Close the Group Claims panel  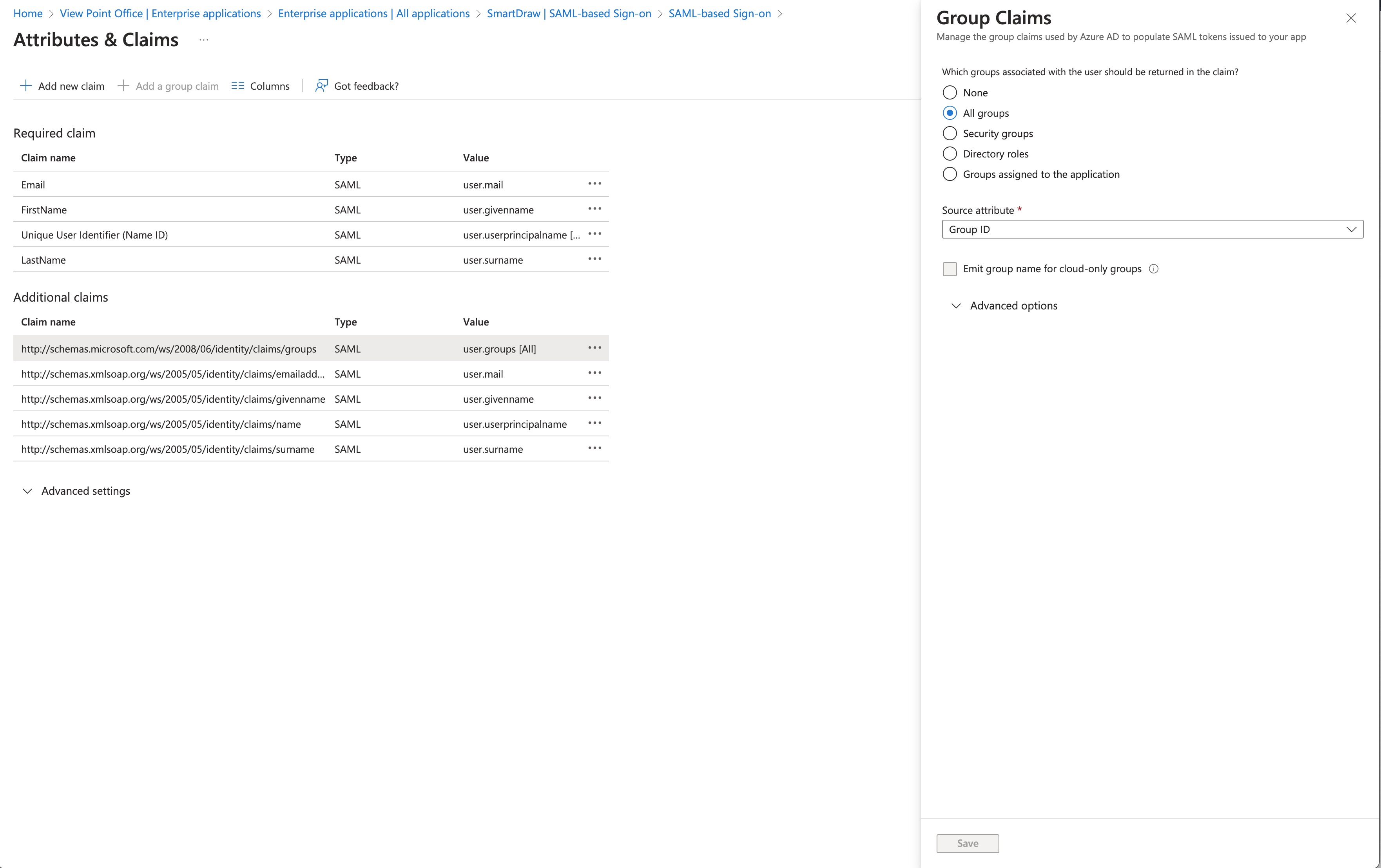click(x=1350, y=18)
